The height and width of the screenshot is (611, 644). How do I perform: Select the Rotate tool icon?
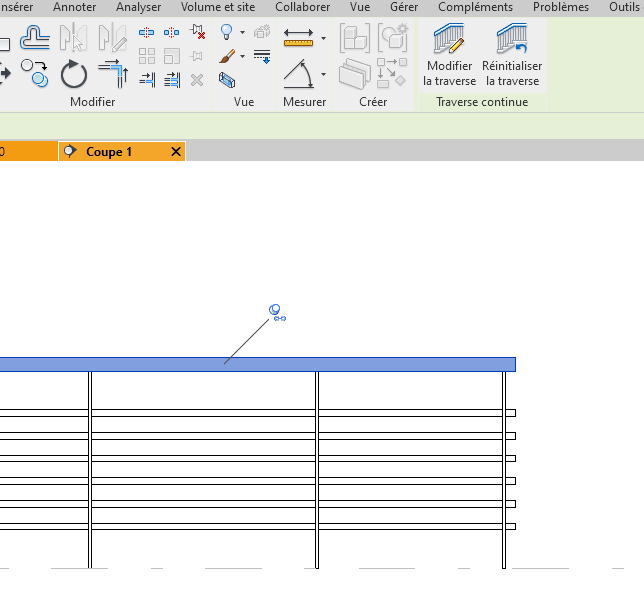coord(74,75)
